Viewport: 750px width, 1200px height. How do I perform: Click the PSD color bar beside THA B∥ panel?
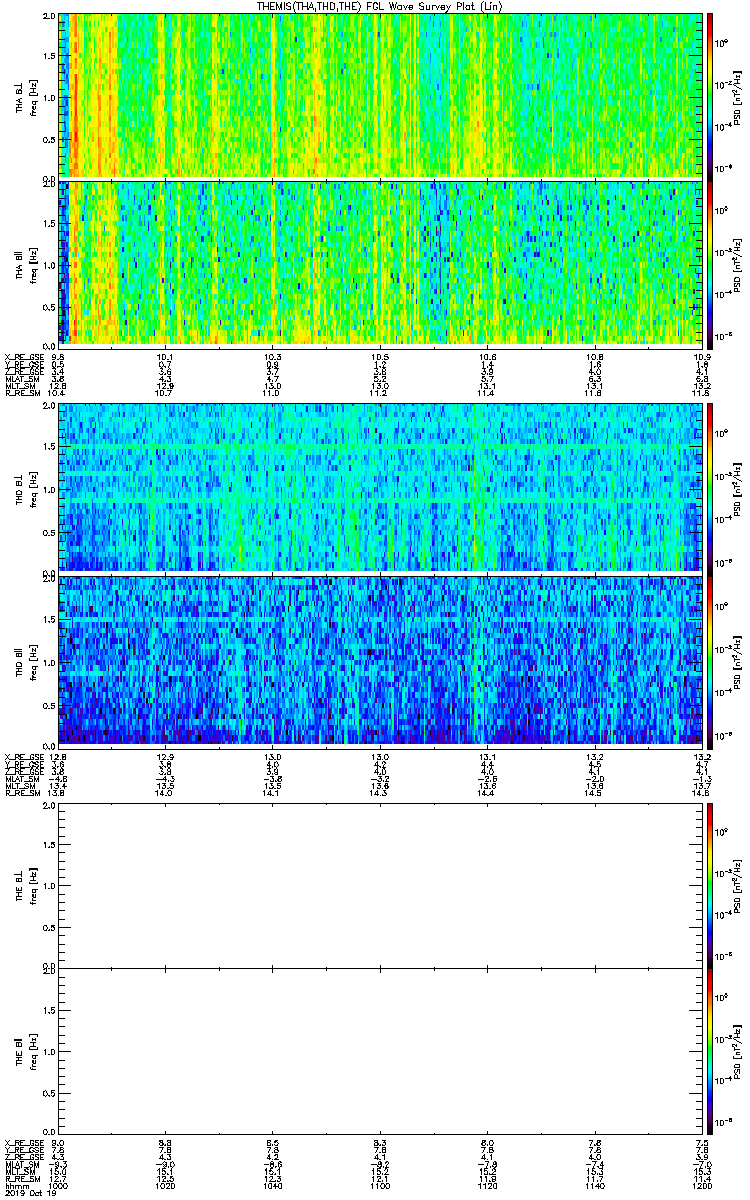[710, 263]
